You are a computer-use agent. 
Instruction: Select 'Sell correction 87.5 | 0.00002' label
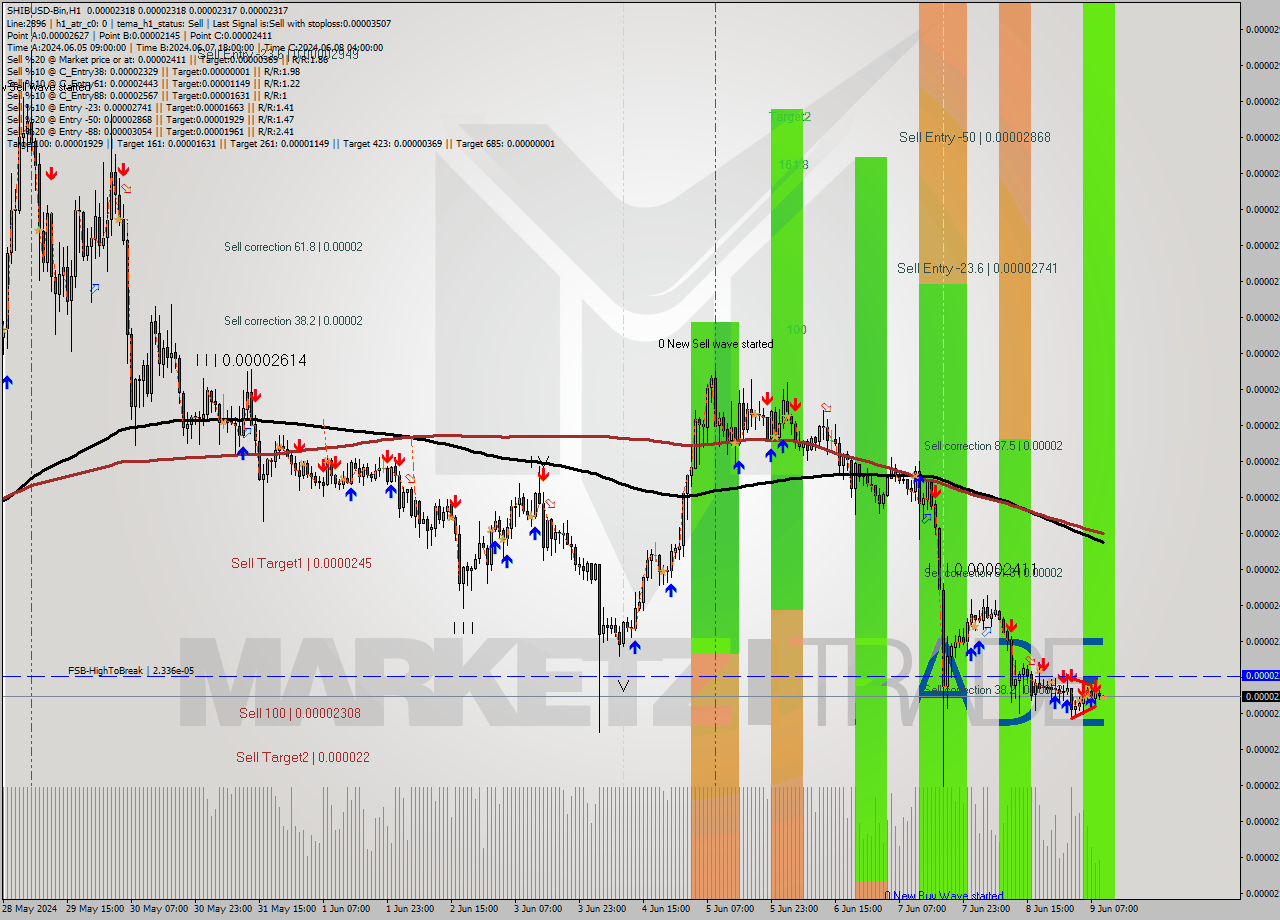point(993,446)
